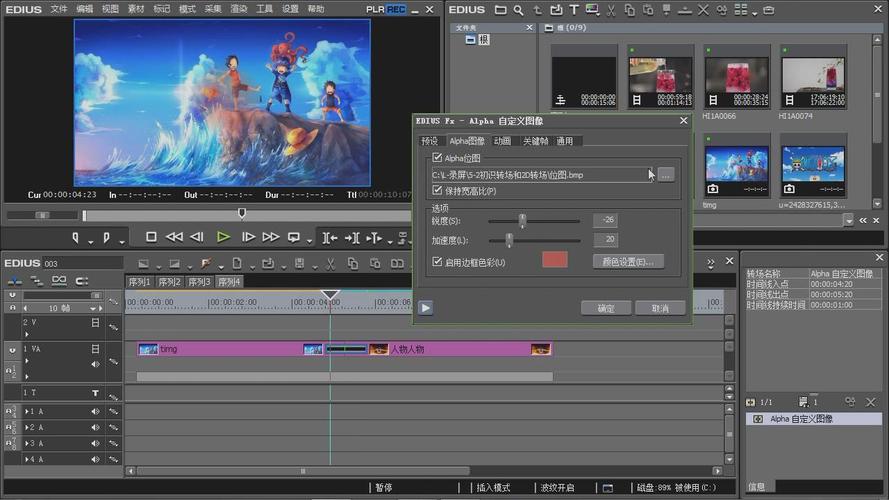Click the 加速度(L) slider handle
The width and height of the screenshot is (889, 500).
coord(509,240)
